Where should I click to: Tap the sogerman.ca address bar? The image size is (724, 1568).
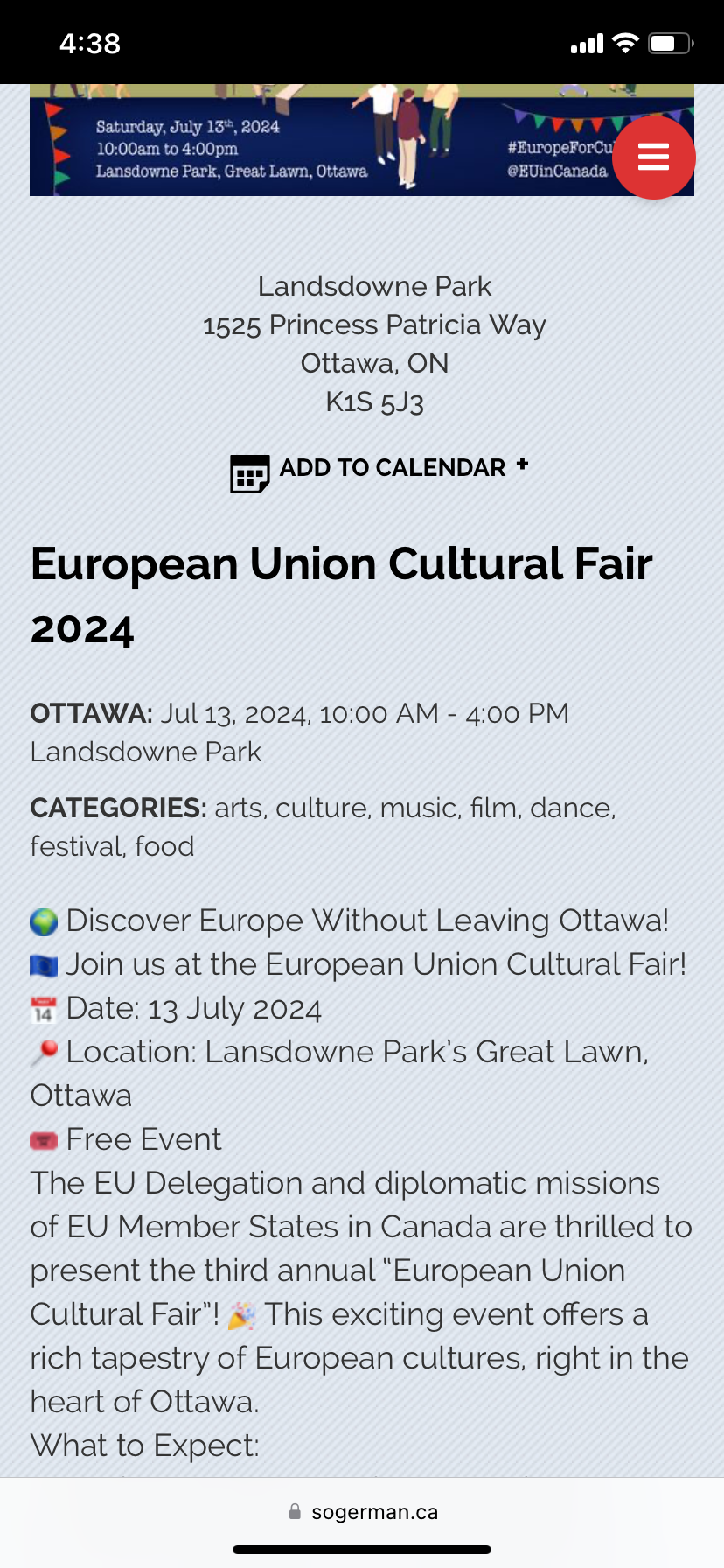374,1512
